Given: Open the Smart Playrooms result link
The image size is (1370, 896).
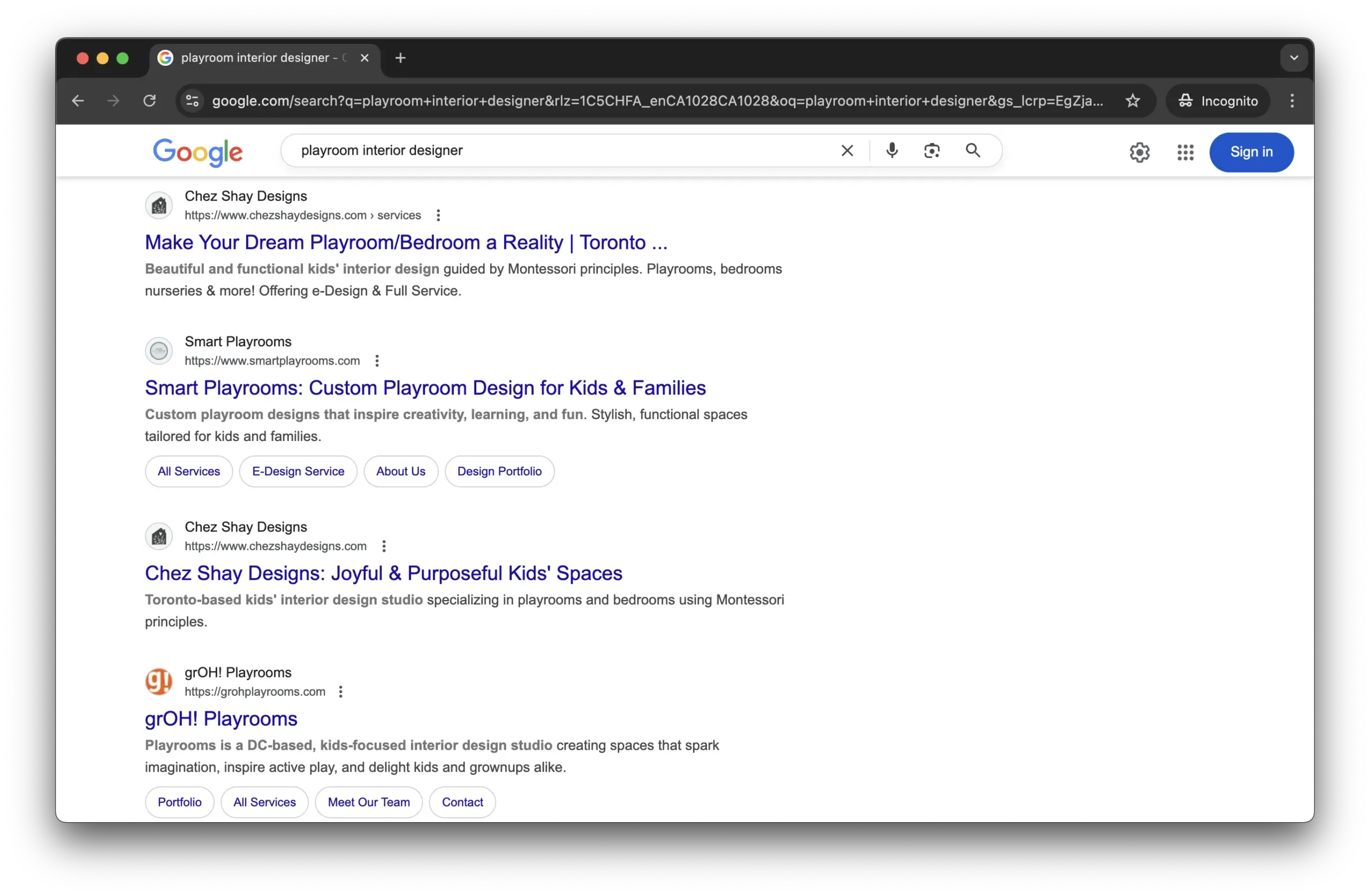Looking at the screenshot, I should 425,388.
